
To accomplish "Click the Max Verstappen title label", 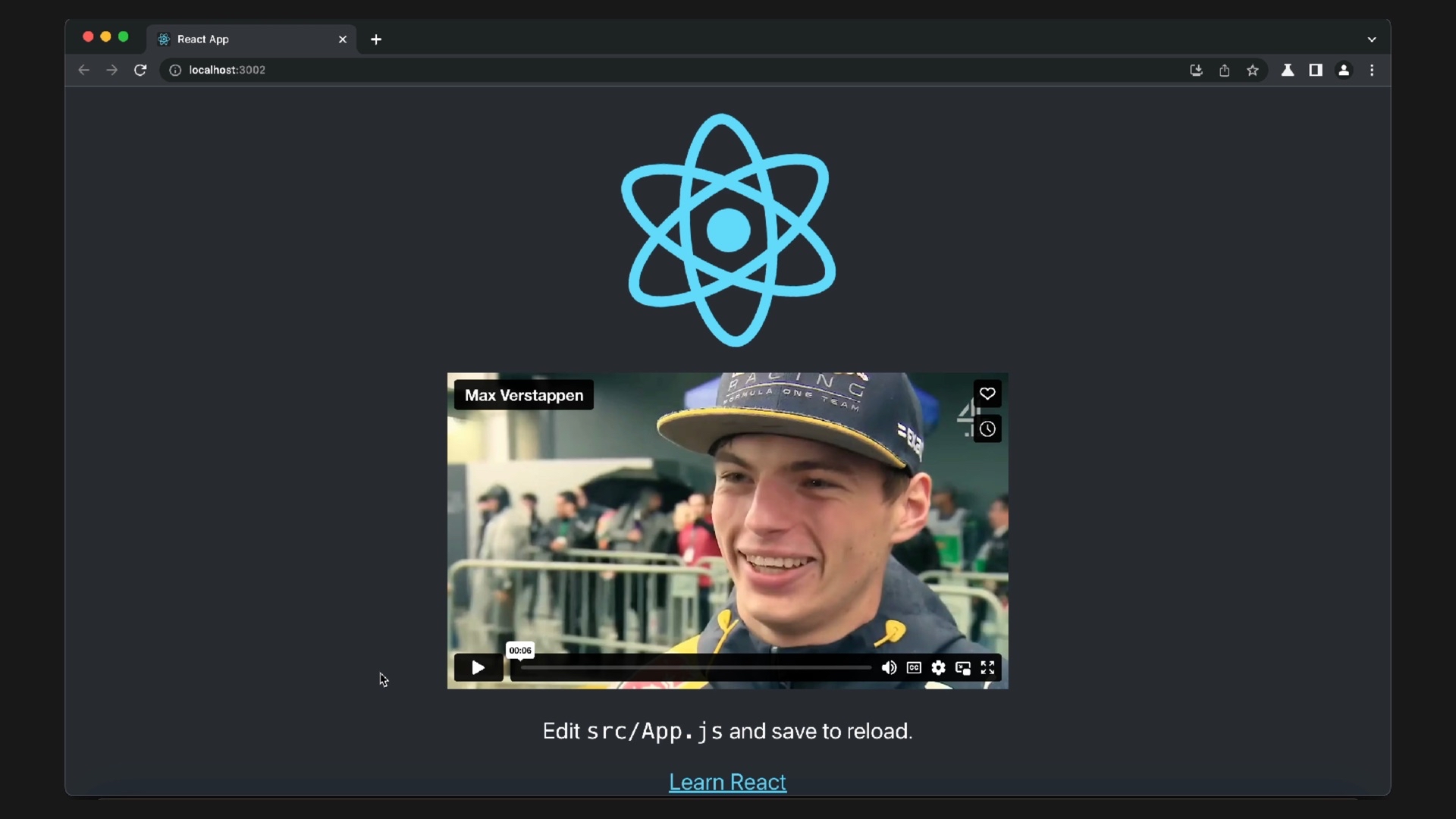I will click(523, 395).
